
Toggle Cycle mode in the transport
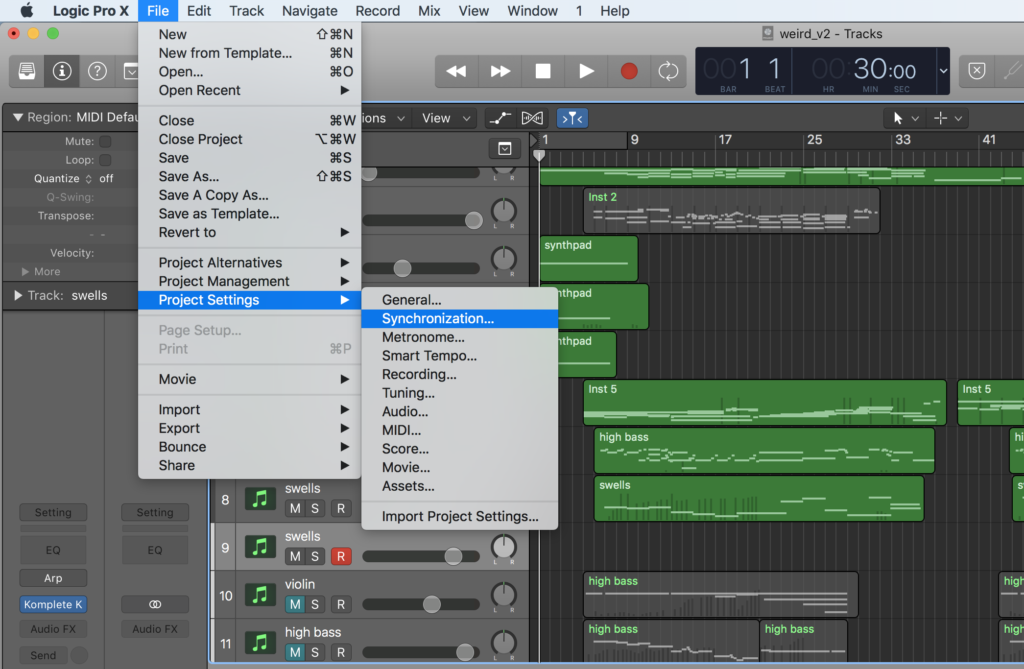coord(668,71)
